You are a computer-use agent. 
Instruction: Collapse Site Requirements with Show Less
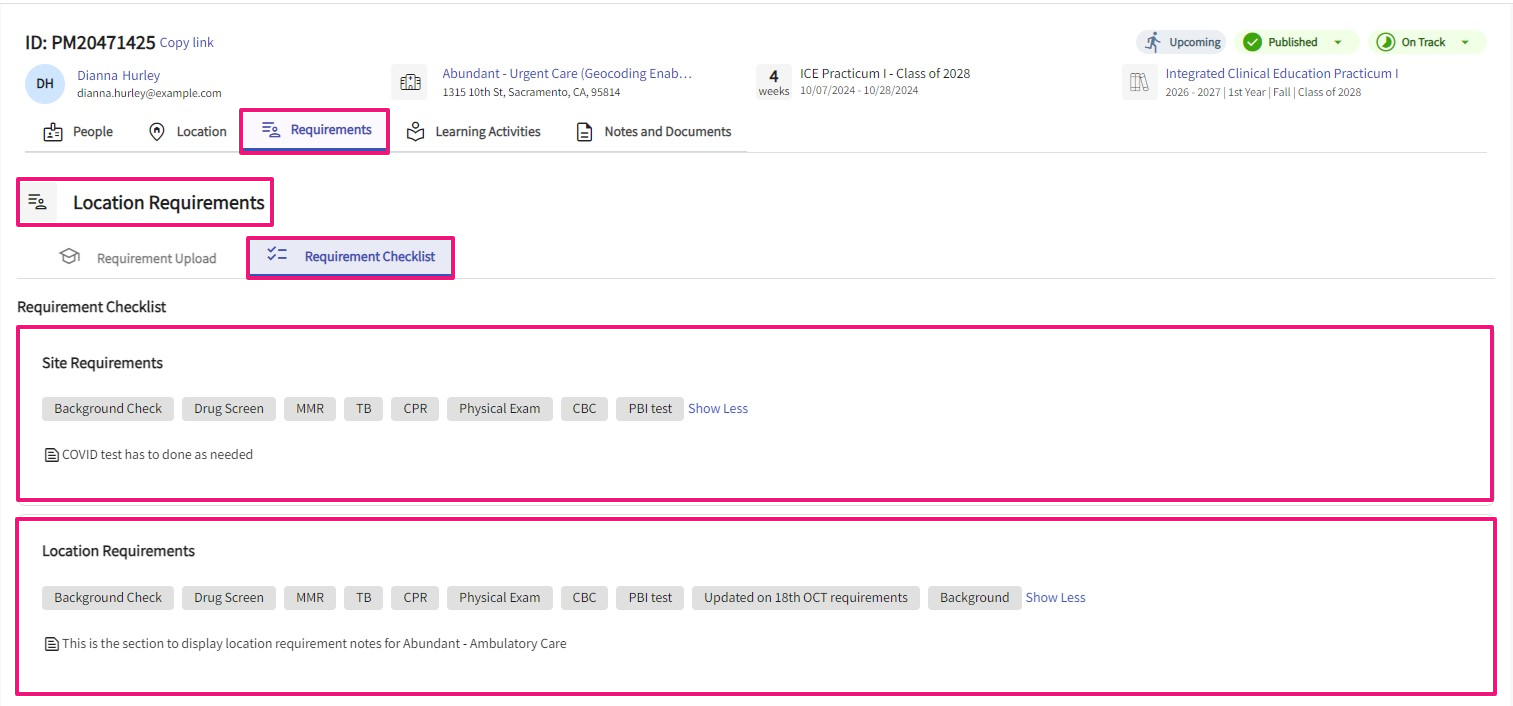717,409
